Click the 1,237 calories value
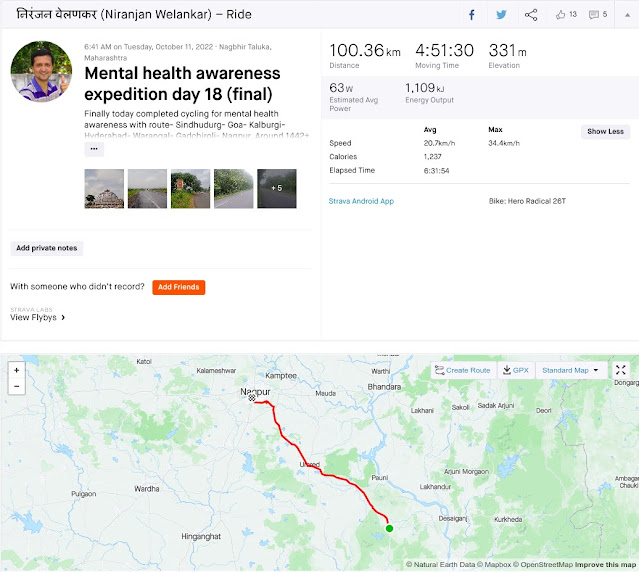This screenshot has height=572, width=639. tap(432, 157)
